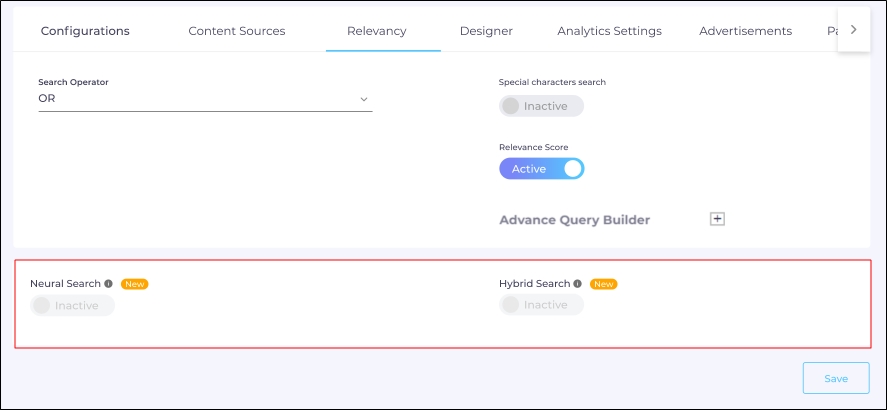The width and height of the screenshot is (887, 410).
Task: Click the plus icon for Advance Query Builder
Action: pos(717,219)
